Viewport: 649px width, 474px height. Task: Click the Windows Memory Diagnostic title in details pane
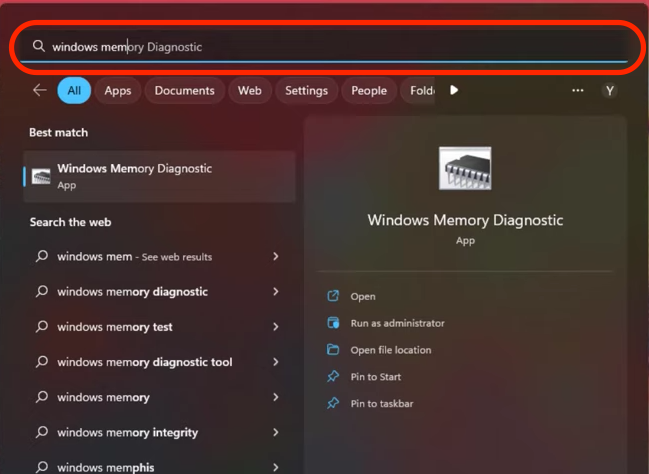pos(465,220)
